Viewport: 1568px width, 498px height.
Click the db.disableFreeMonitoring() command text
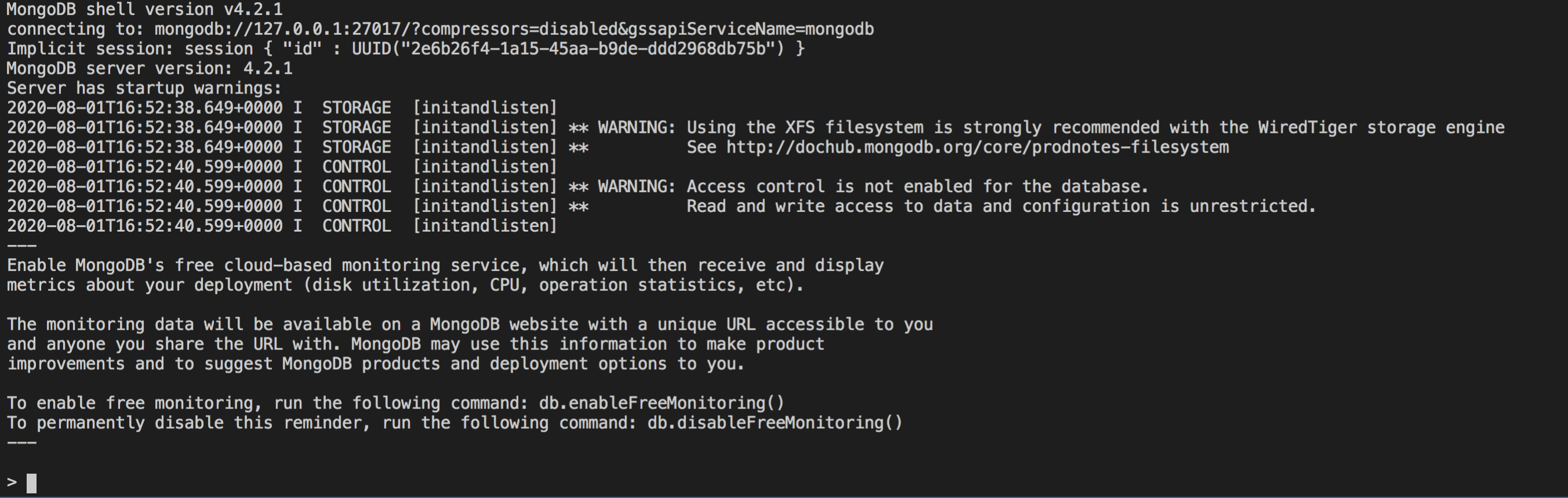[775, 423]
